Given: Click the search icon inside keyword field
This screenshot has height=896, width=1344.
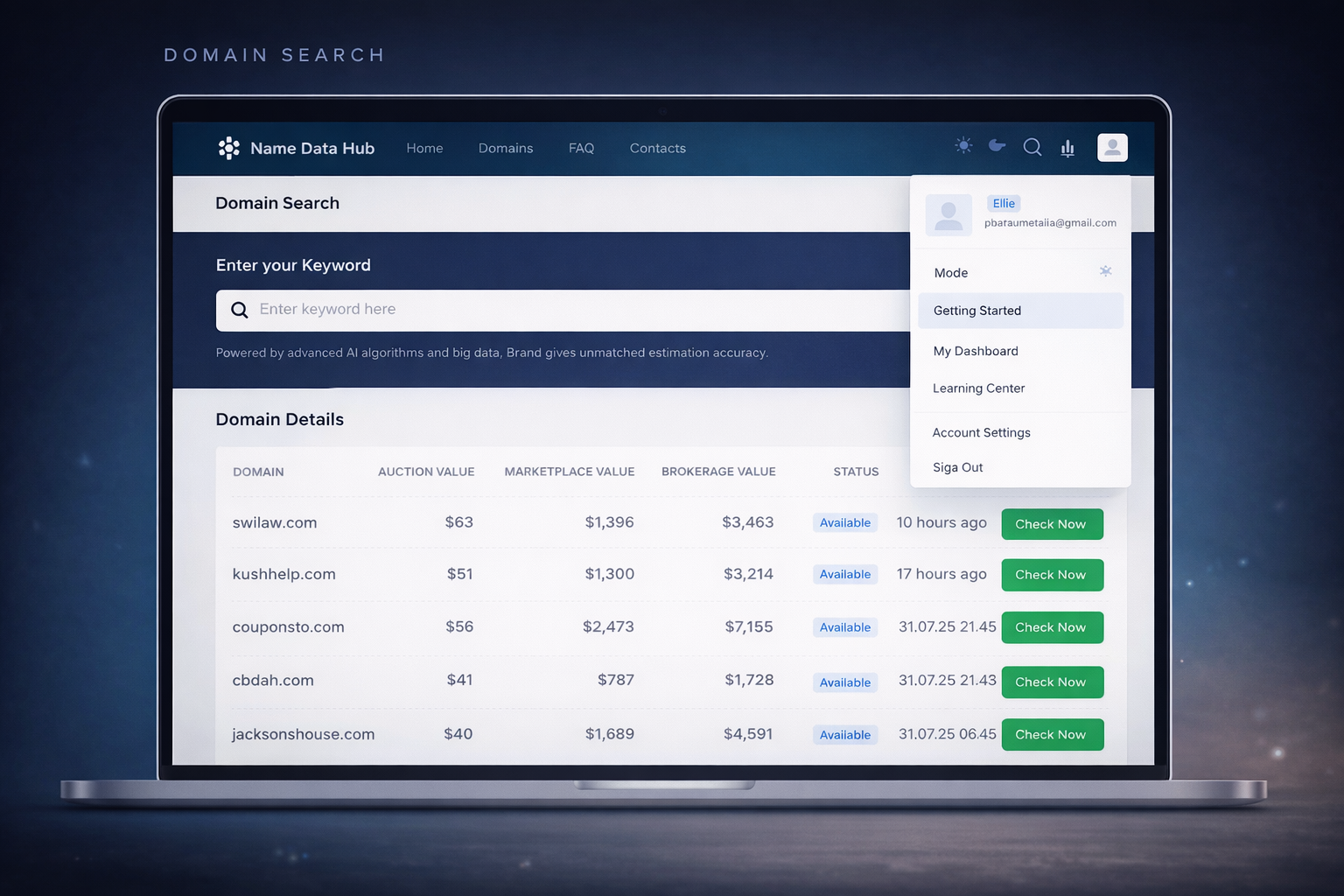Looking at the screenshot, I should click(x=239, y=310).
